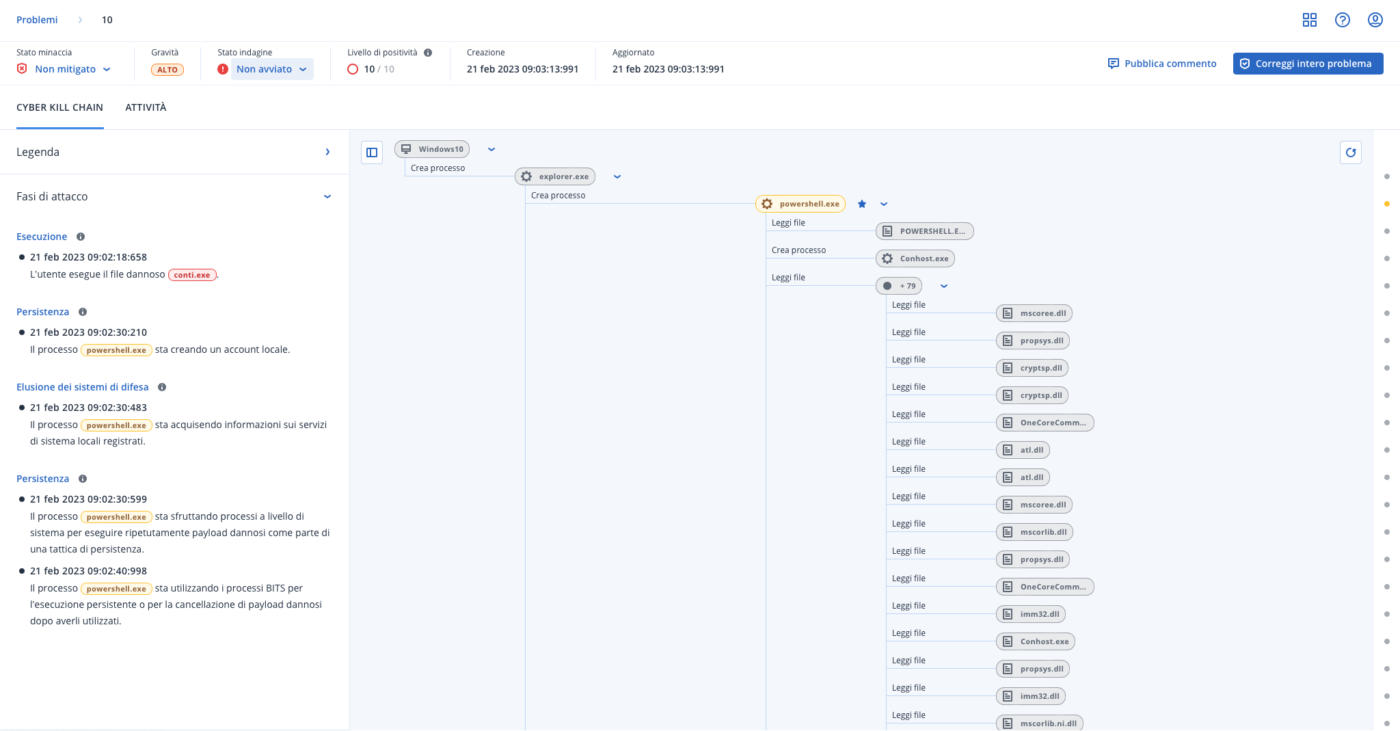Open the Problemi breadcrumb link
The image size is (1400, 731).
click(37, 19)
